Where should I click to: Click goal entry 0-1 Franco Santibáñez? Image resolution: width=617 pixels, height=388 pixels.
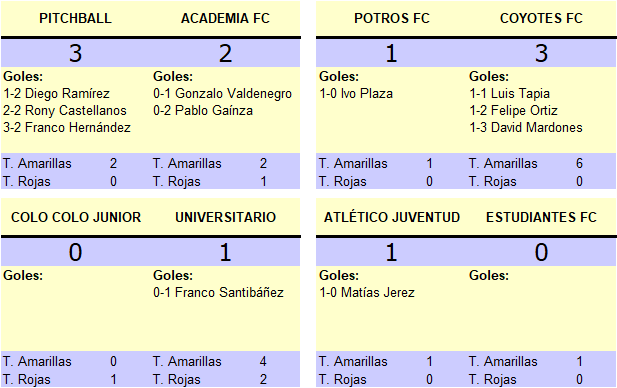pos(218,292)
